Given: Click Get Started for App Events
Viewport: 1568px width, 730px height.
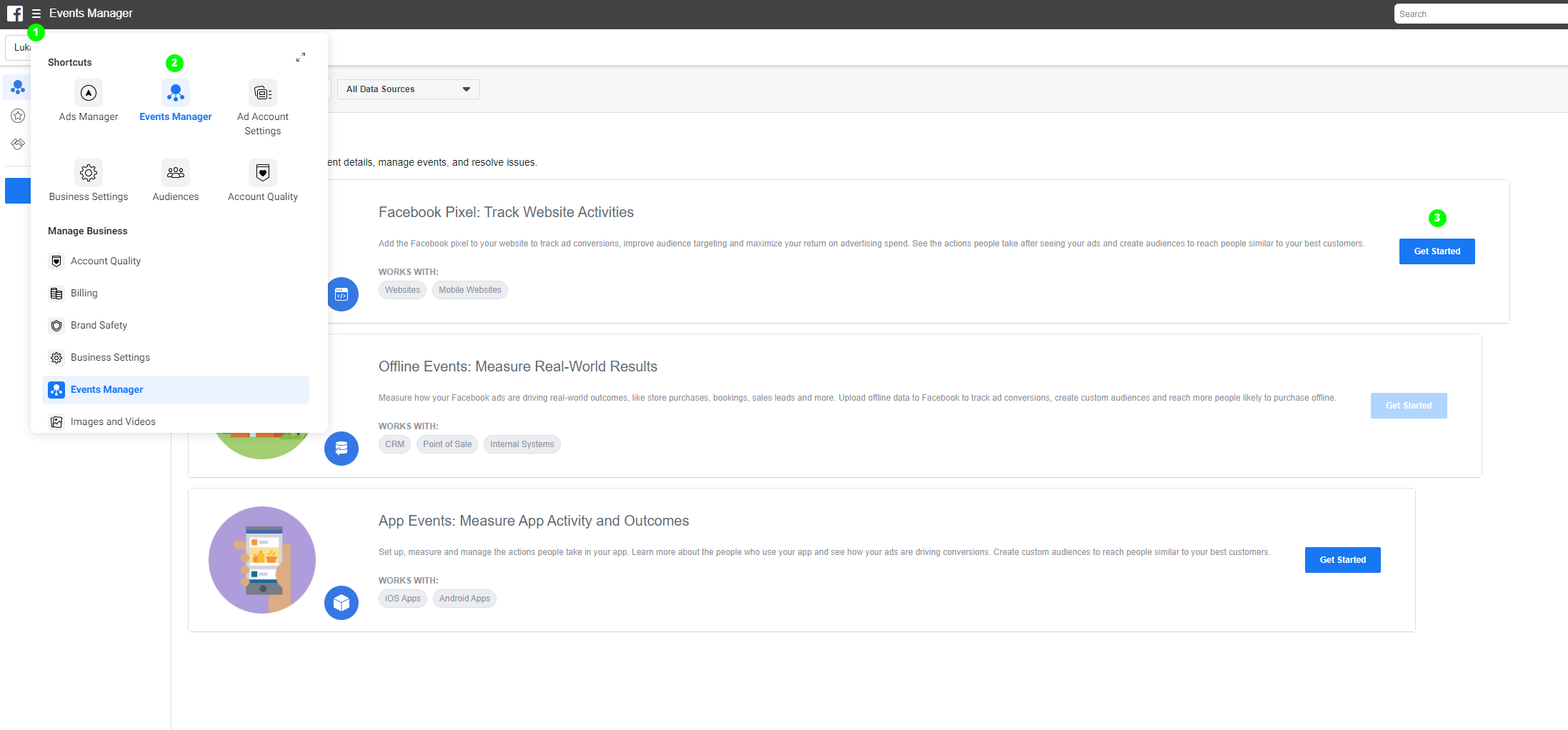Looking at the screenshot, I should click(x=1342, y=560).
